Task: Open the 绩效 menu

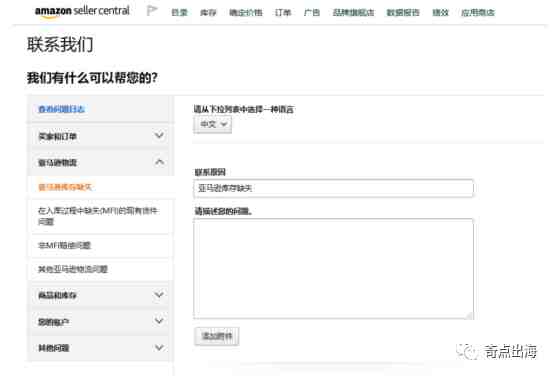Action: [440, 13]
